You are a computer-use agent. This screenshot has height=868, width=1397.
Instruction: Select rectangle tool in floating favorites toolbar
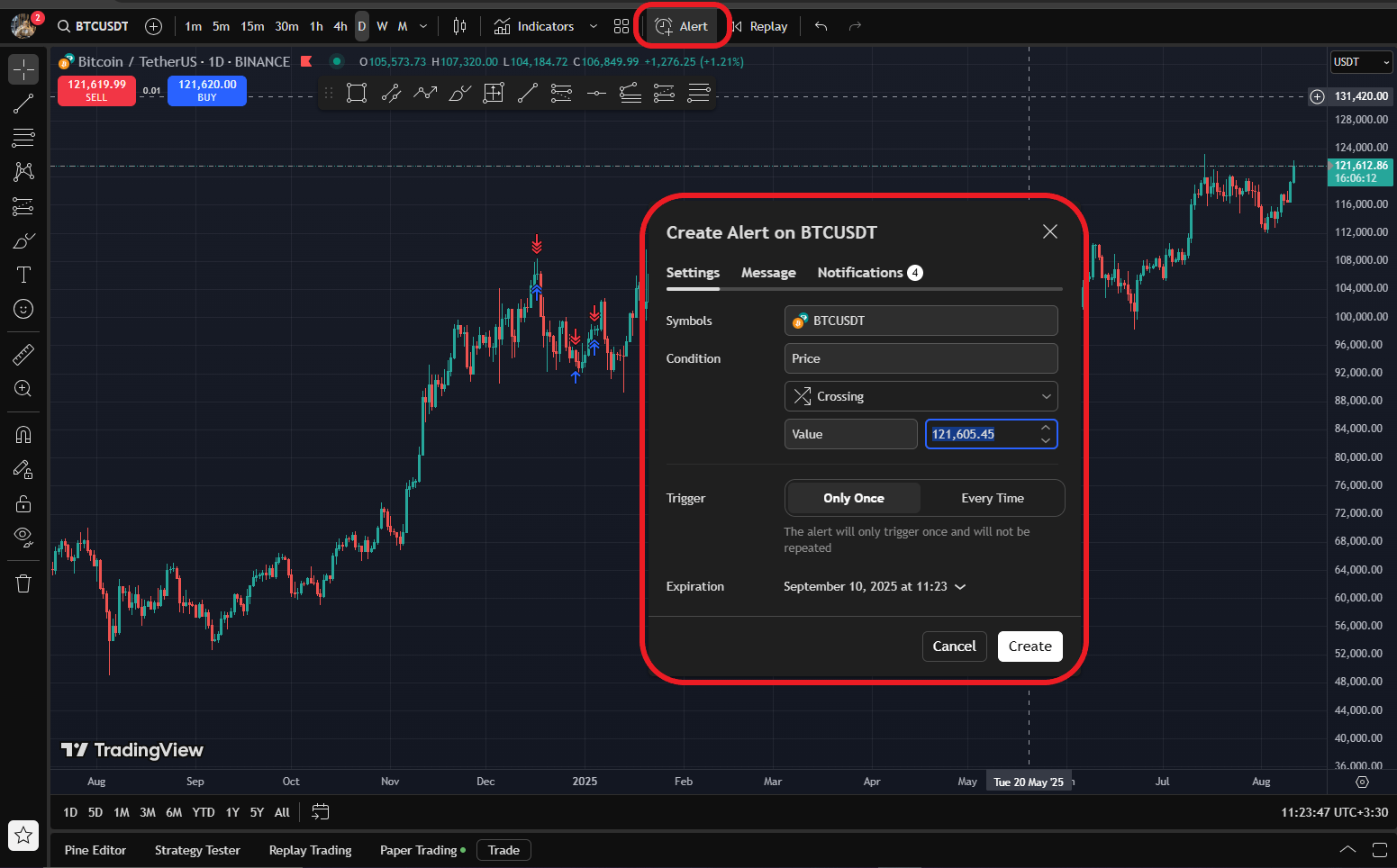pos(357,93)
